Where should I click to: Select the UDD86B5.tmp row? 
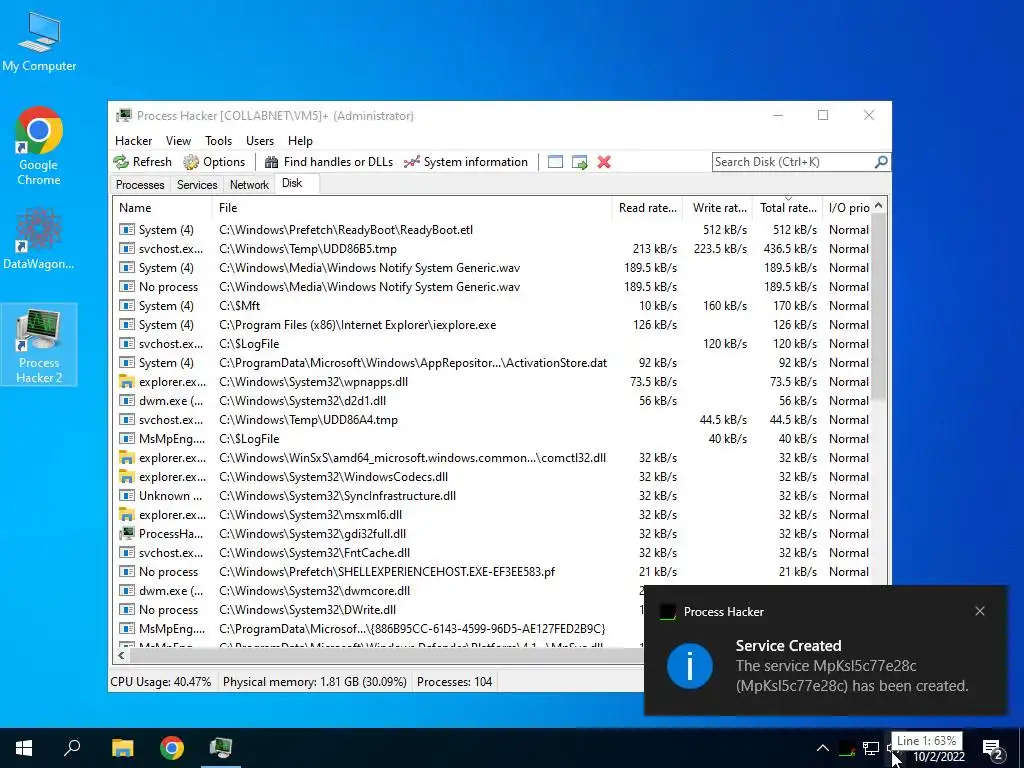(493, 249)
